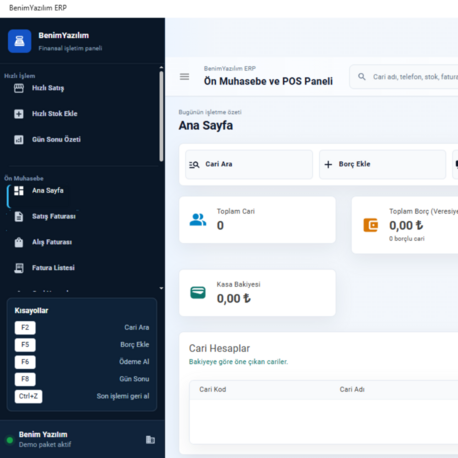Open Gün Sonu Özeti report icon

coord(19,140)
